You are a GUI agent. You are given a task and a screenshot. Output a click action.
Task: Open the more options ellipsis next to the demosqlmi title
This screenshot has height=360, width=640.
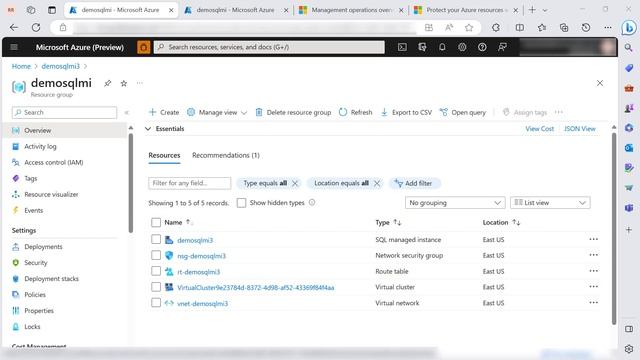[140, 83]
